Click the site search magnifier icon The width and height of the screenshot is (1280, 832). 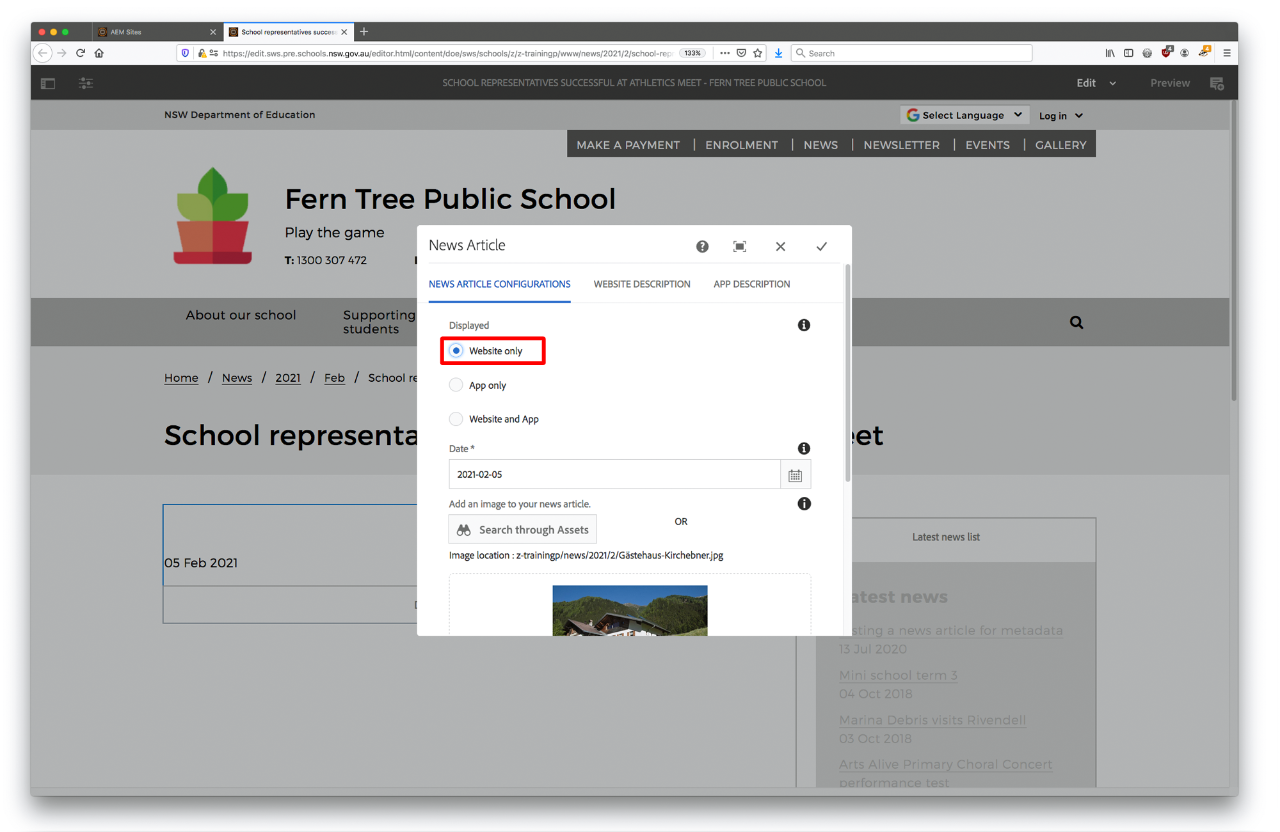pos(1076,323)
